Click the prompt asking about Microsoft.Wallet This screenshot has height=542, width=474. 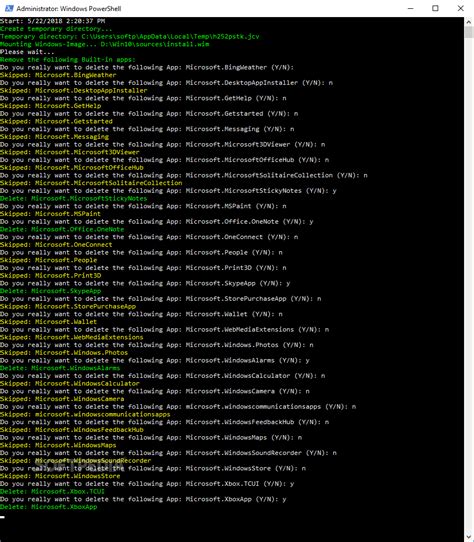[x=141, y=314]
